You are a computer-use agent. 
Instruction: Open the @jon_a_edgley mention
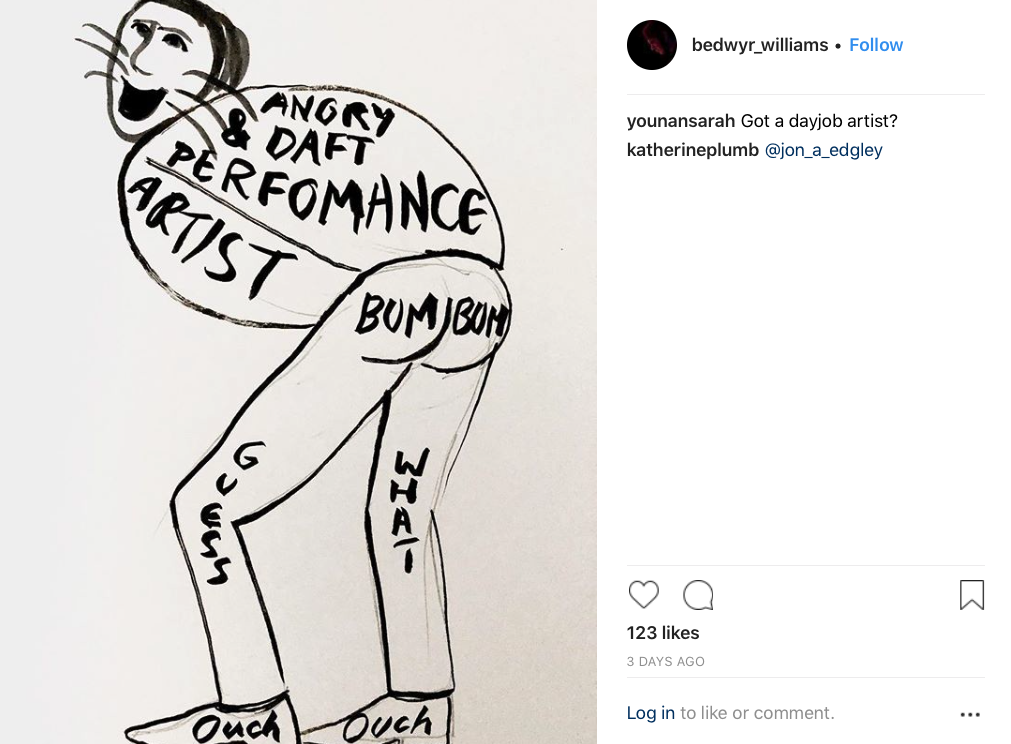[823, 150]
